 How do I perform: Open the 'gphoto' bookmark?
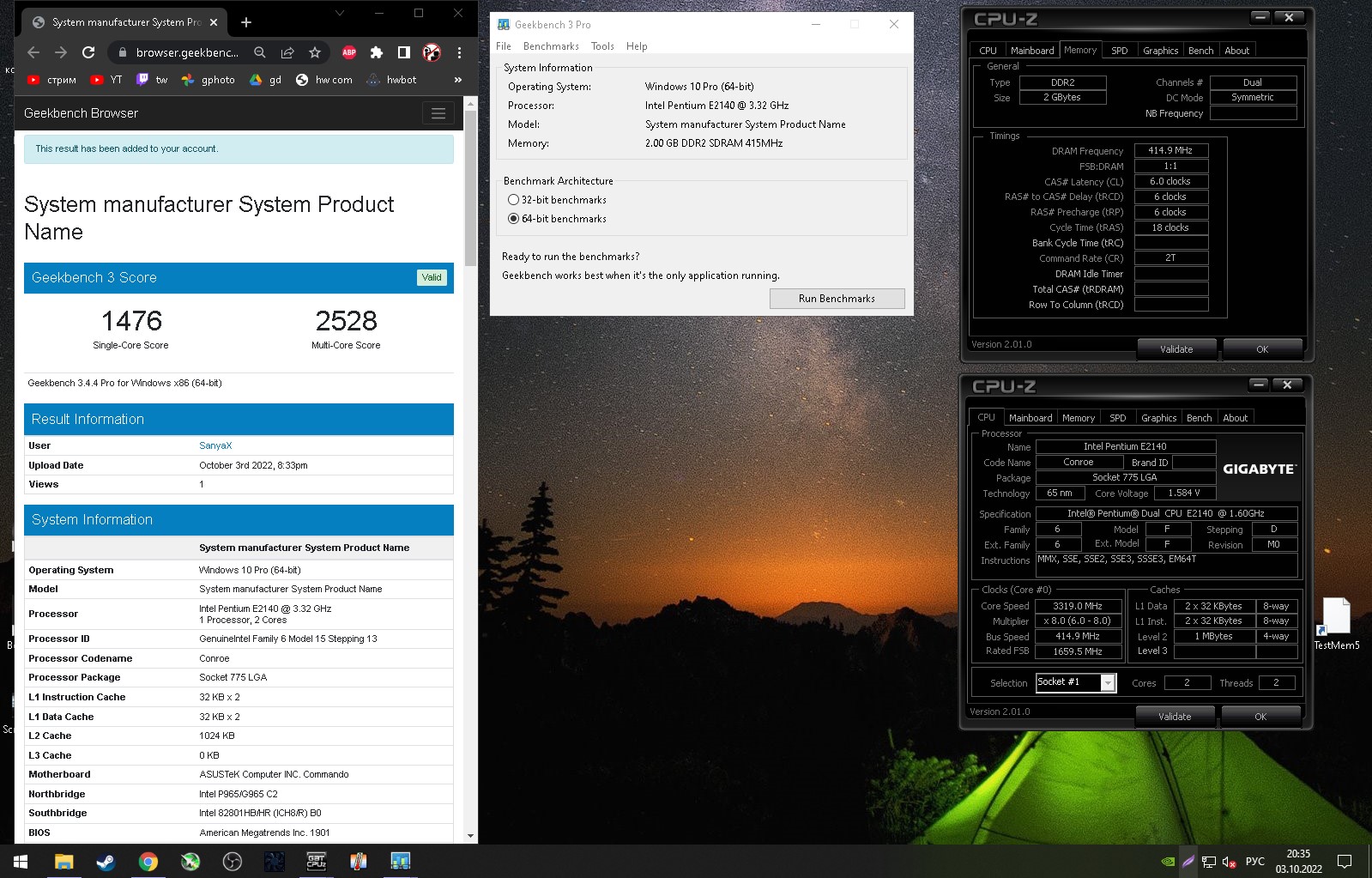(x=209, y=80)
